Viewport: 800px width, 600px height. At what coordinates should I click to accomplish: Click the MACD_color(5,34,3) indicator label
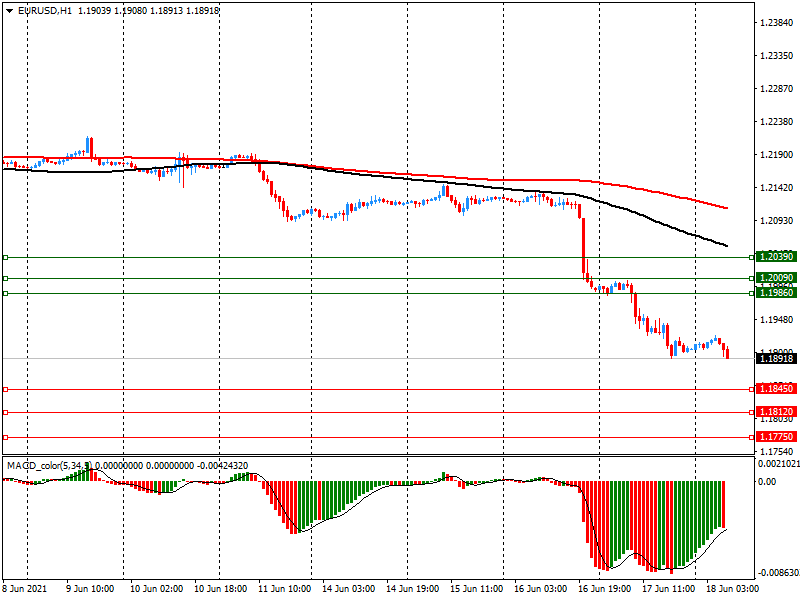(x=49, y=466)
